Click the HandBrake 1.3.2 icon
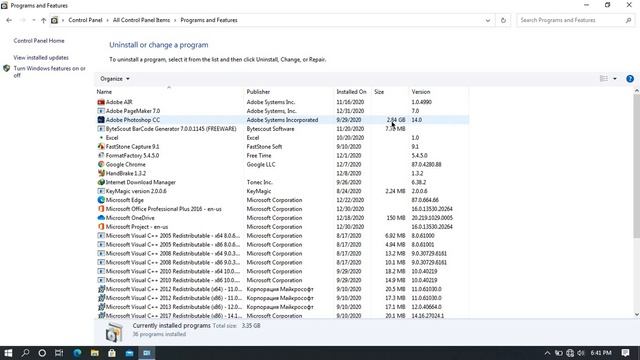The image size is (640, 360). (x=101, y=173)
